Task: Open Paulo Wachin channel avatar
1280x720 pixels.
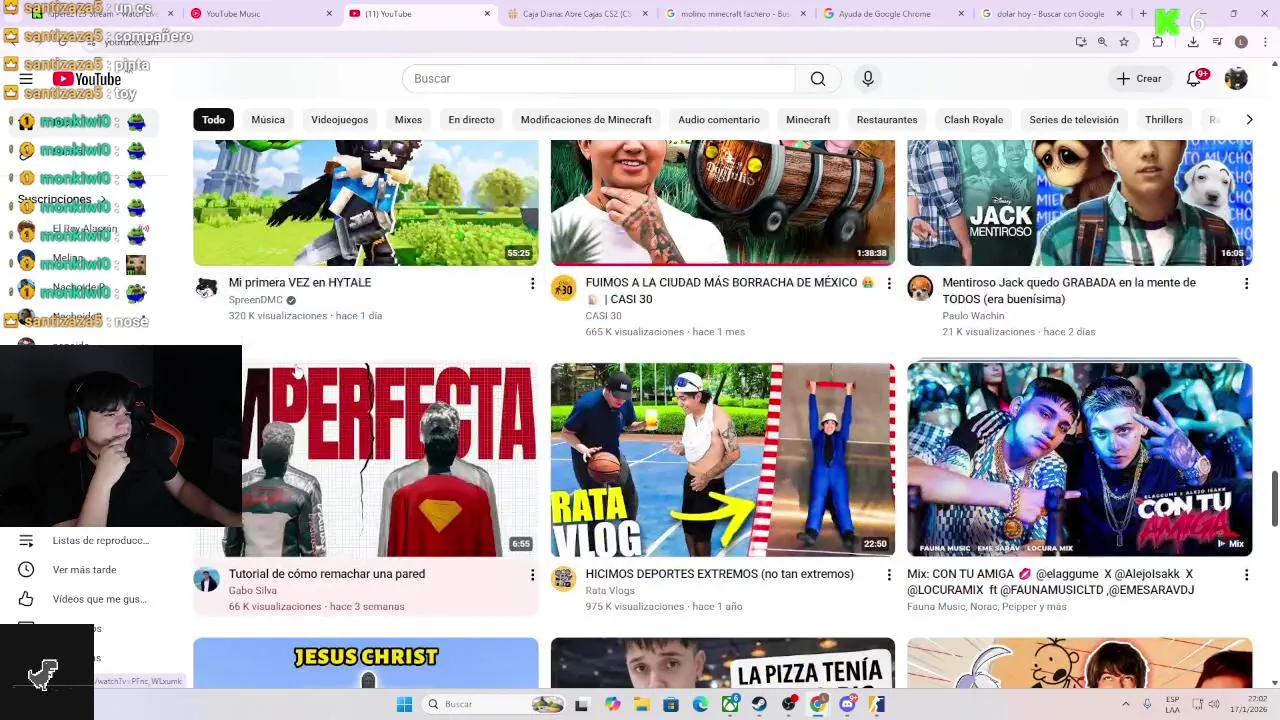Action: click(x=920, y=288)
